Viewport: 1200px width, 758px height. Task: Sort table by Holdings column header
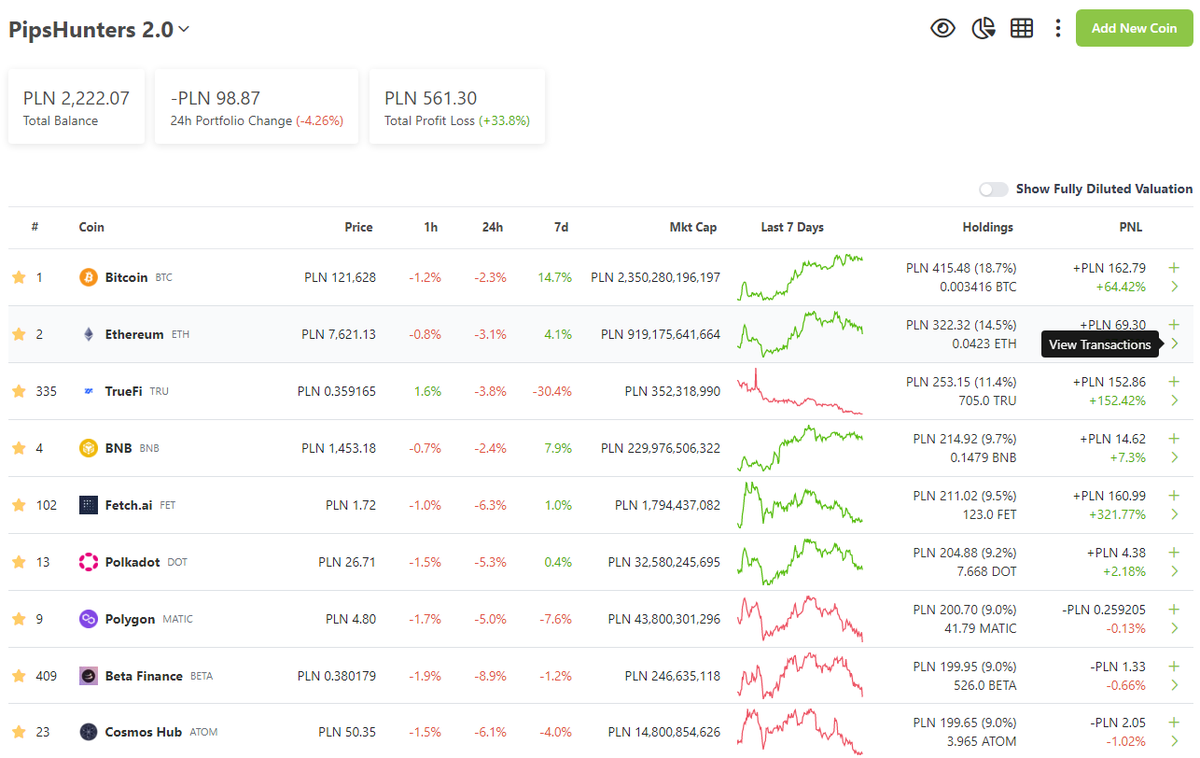coord(988,227)
